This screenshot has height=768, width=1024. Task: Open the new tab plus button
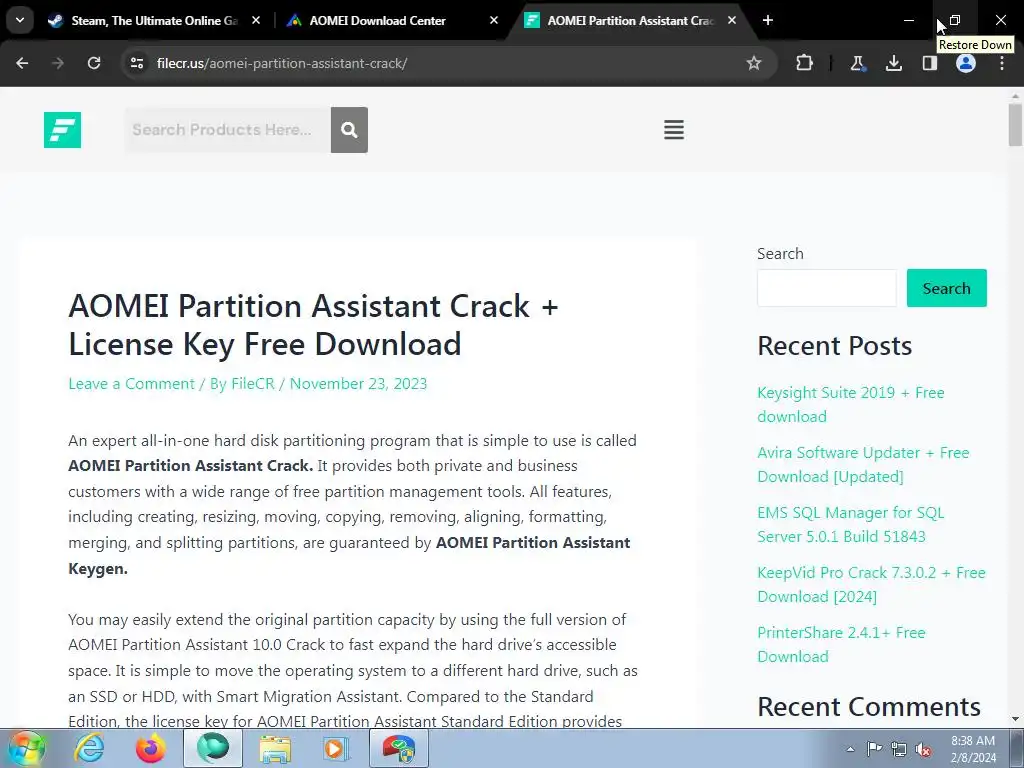[x=768, y=20]
